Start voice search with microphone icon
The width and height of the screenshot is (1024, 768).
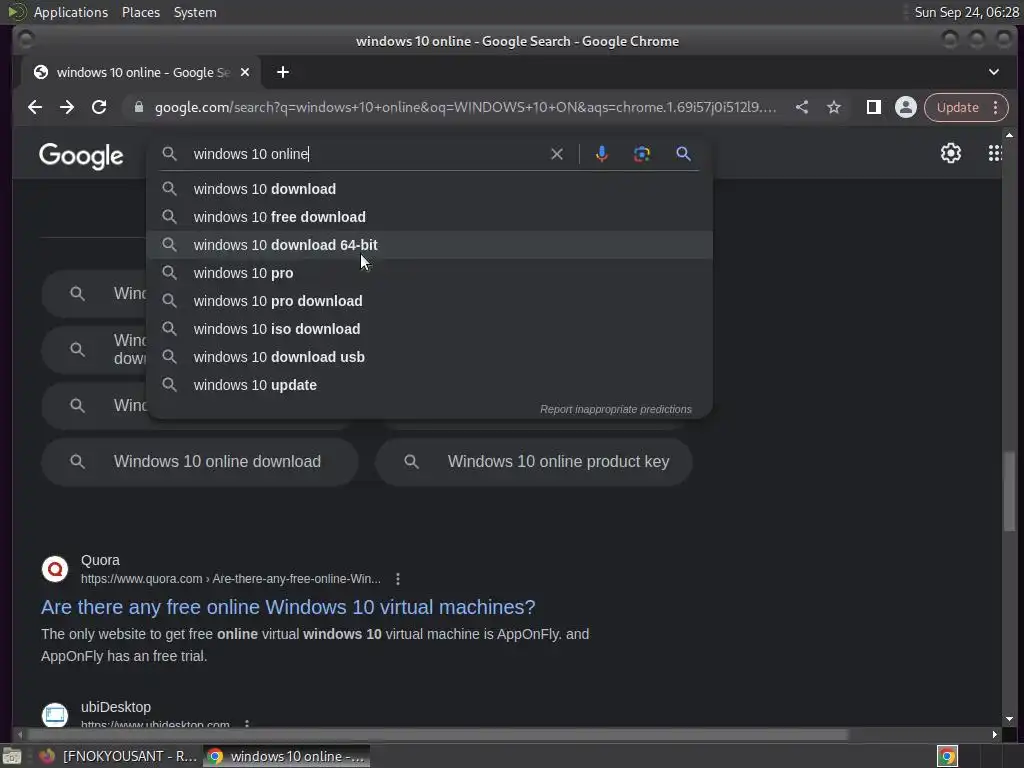click(x=601, y=154)
